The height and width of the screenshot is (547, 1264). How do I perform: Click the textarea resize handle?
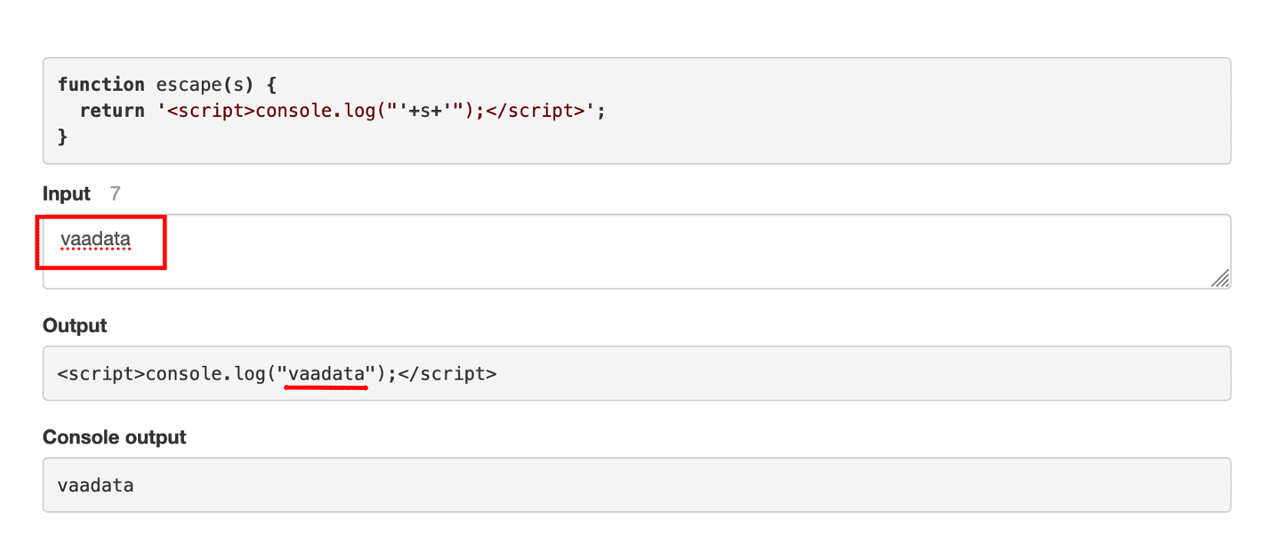pos(1220,279)
